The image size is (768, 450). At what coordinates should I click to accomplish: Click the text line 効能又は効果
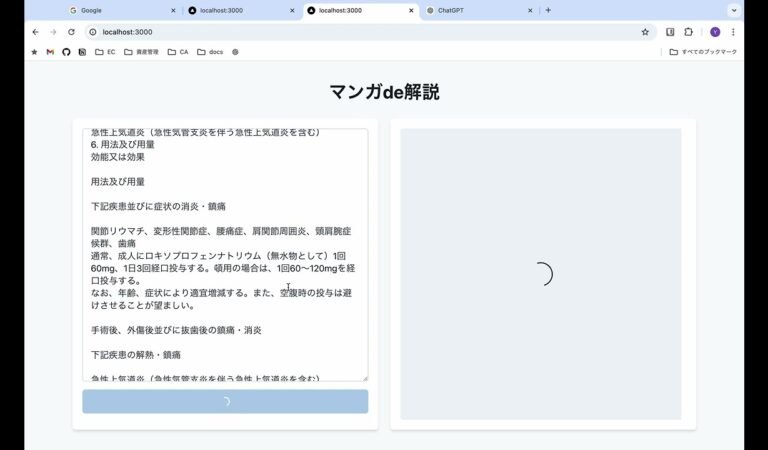coord(118,157)
